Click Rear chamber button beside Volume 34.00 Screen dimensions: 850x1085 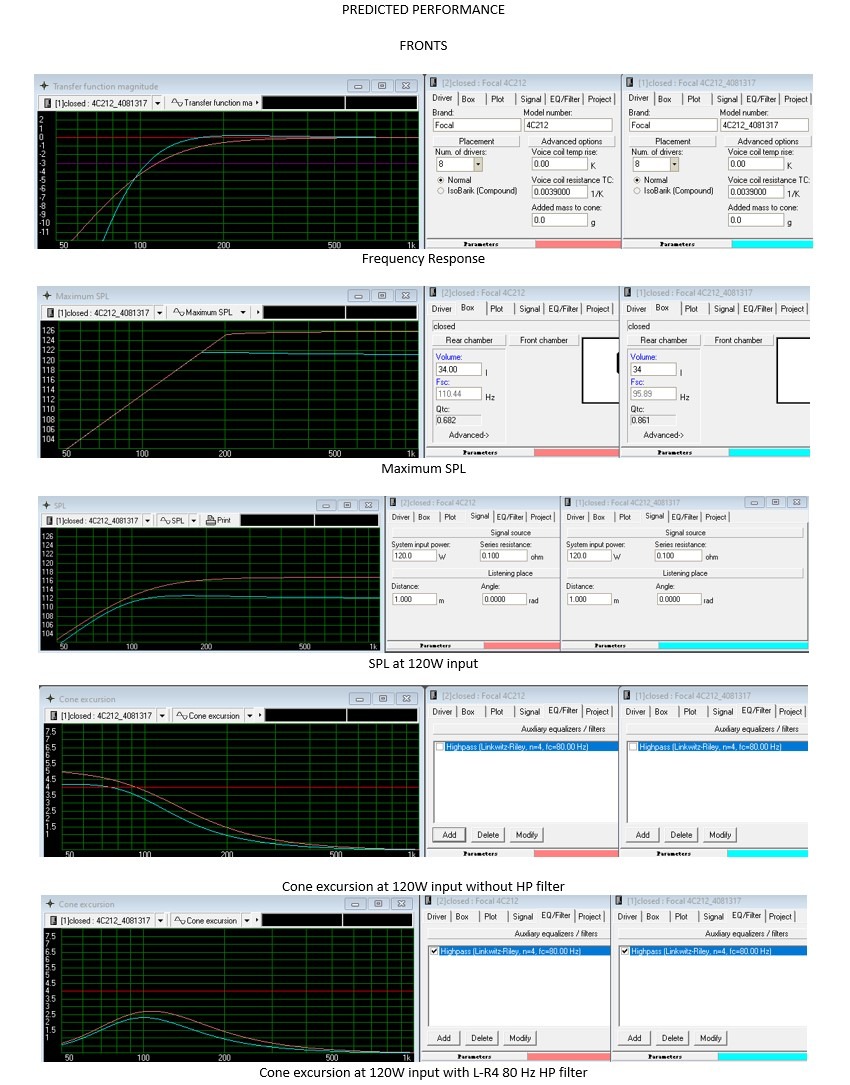[x=469, y=340]
